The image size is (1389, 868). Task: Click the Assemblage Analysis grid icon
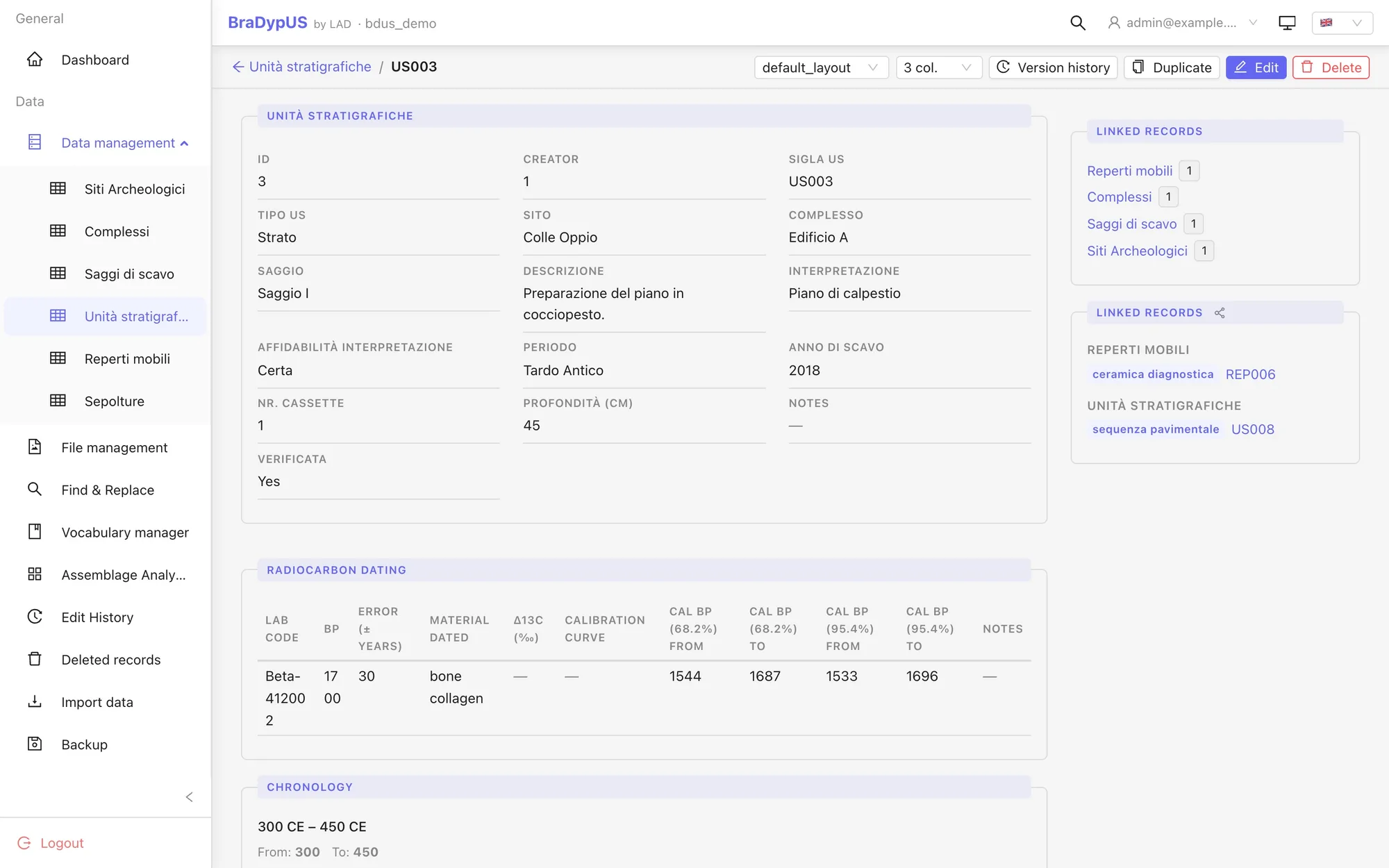pos(35,574)
